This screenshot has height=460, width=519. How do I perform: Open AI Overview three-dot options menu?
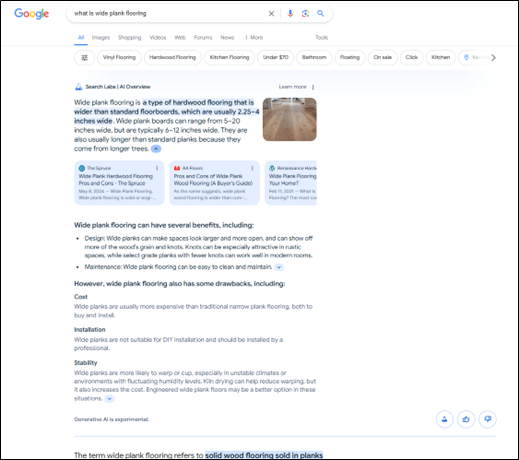[313, 87]
